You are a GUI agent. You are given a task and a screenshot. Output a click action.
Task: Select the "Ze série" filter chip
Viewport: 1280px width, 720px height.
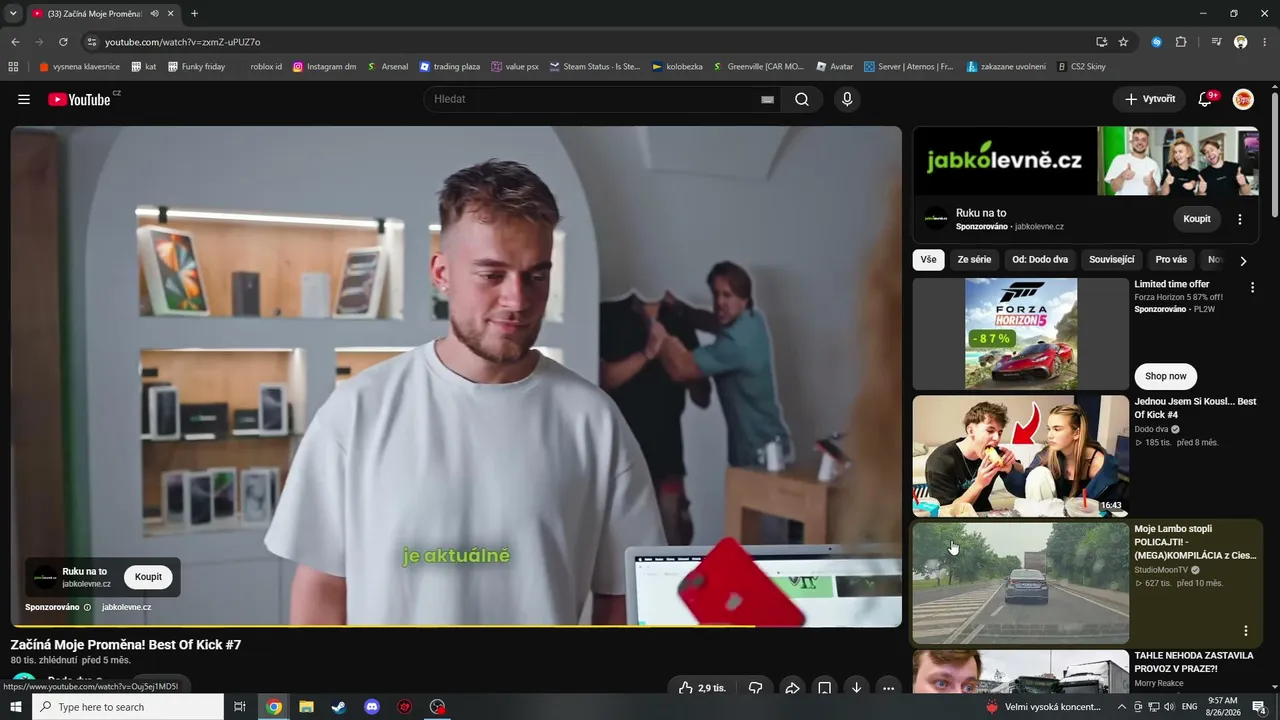click(x=974, y=260)
